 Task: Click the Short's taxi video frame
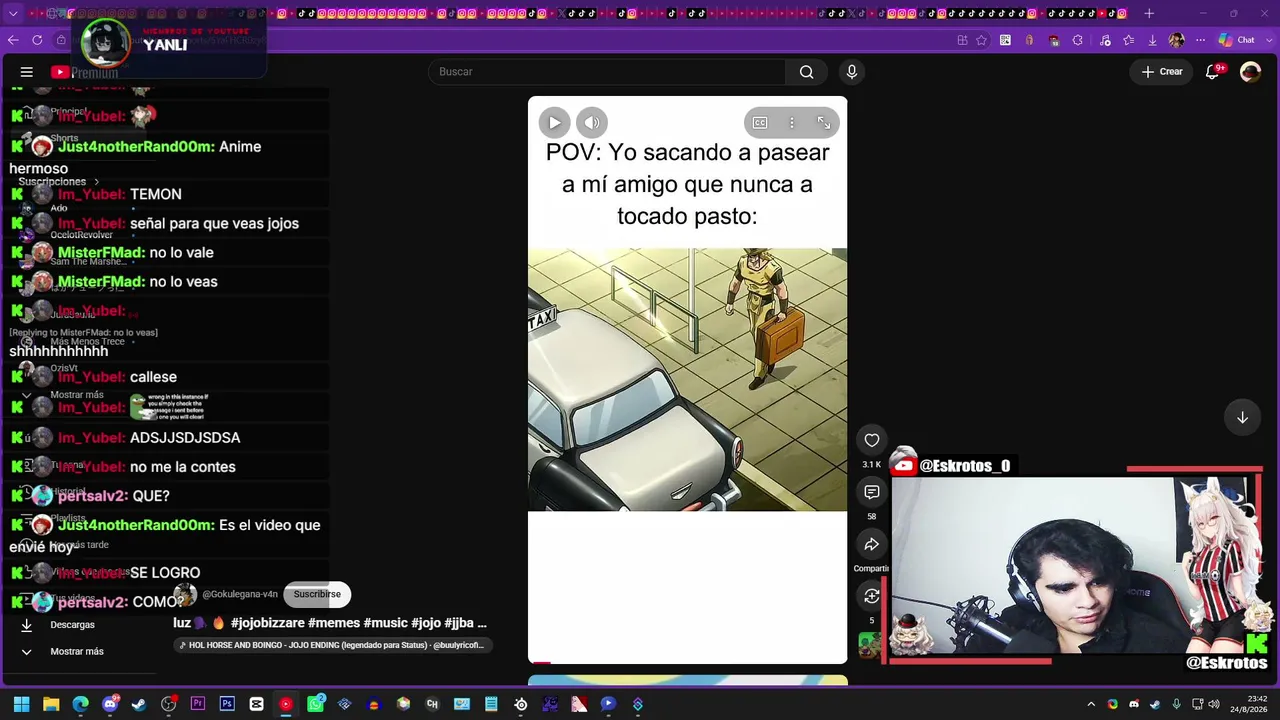(687, 380)
